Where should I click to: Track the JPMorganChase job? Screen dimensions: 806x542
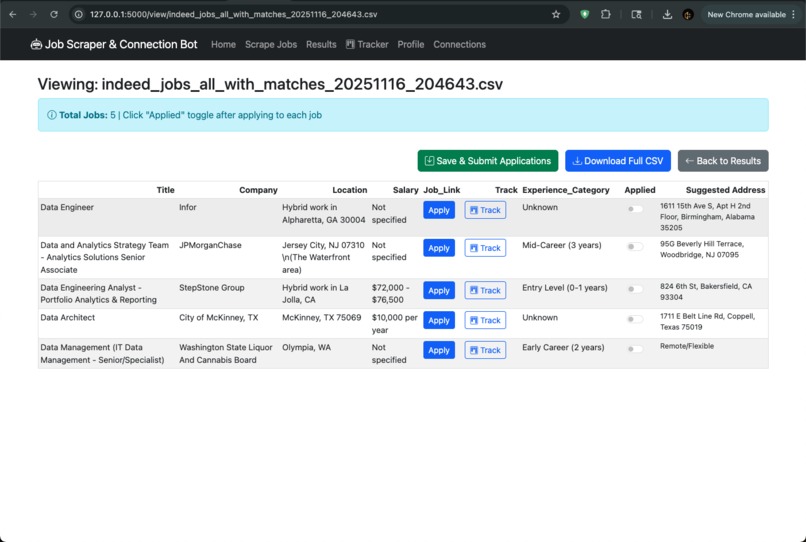(x=485, y=248)
